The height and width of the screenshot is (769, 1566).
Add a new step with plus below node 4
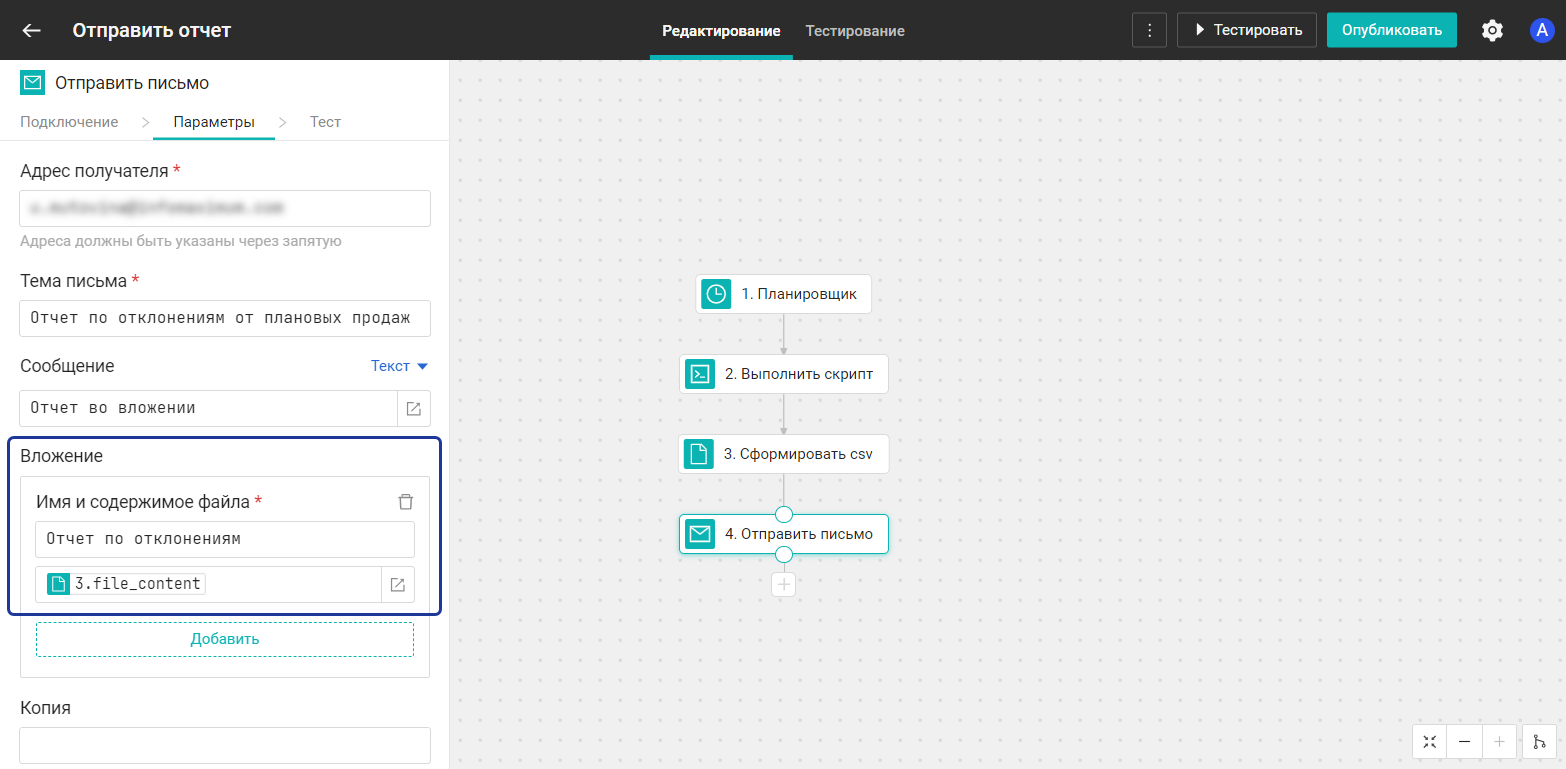pos(784,584)
